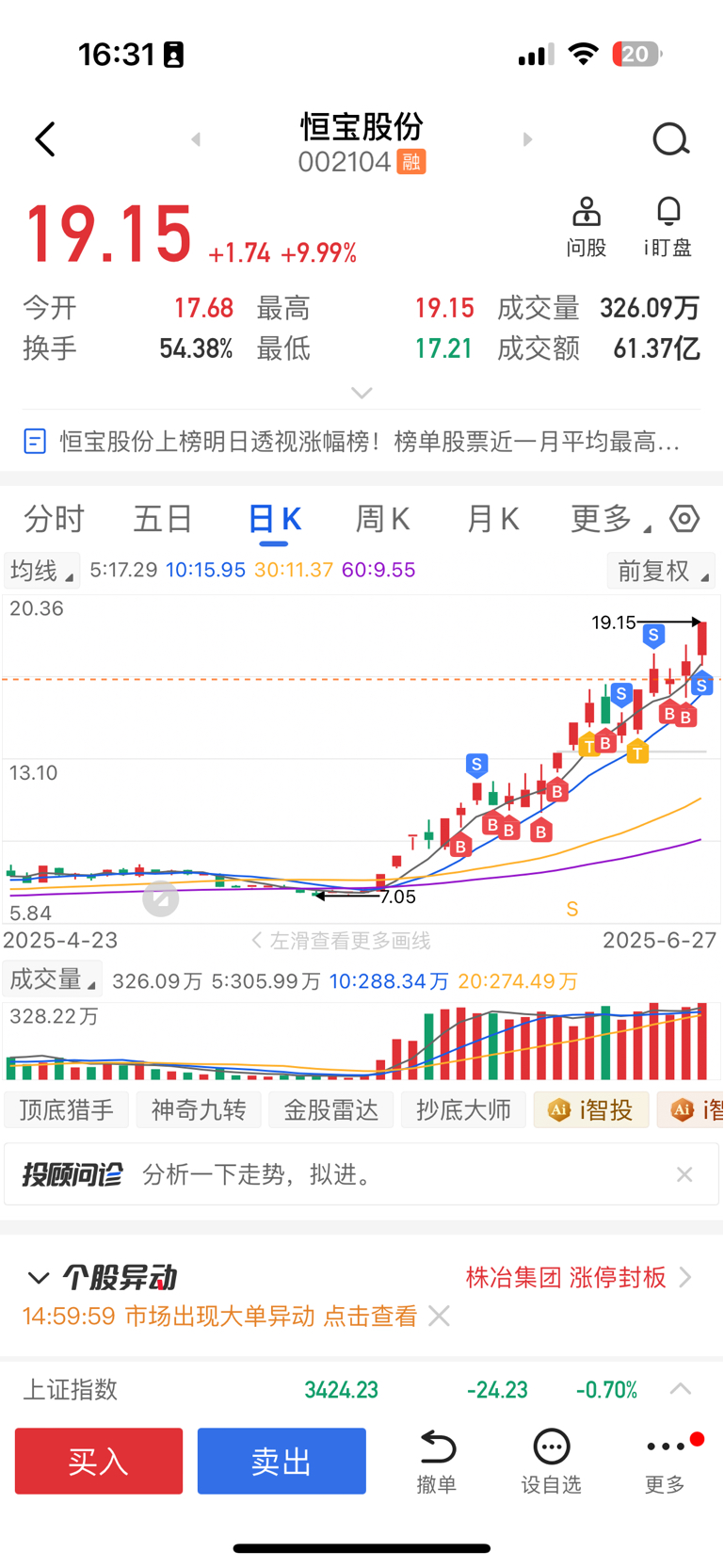Open the 恒宝股份上榜 news headline

pos(370,441)
